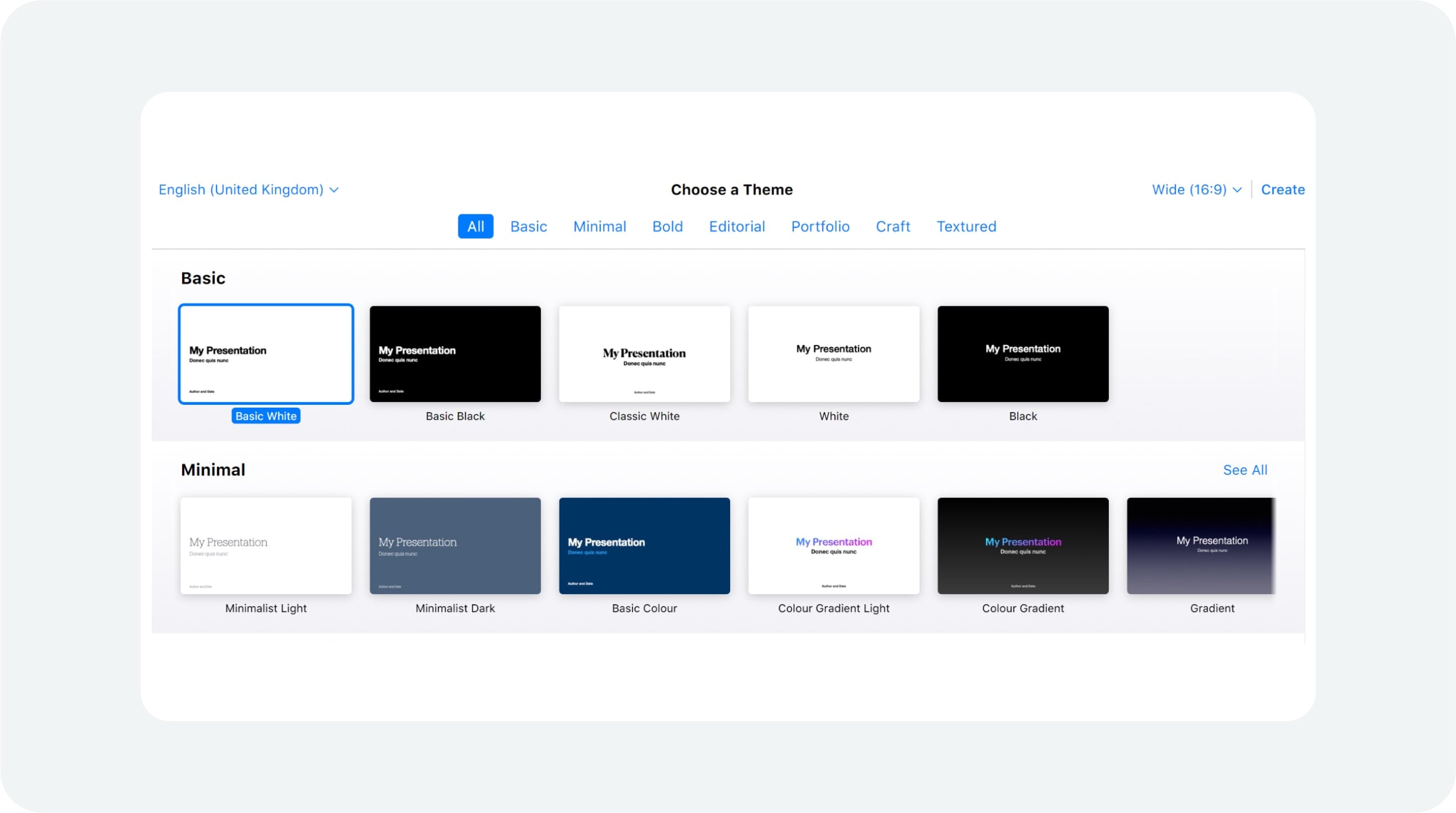1456x813 pixels.
Task: Click the Basic Black label
Action: [455, 416]
